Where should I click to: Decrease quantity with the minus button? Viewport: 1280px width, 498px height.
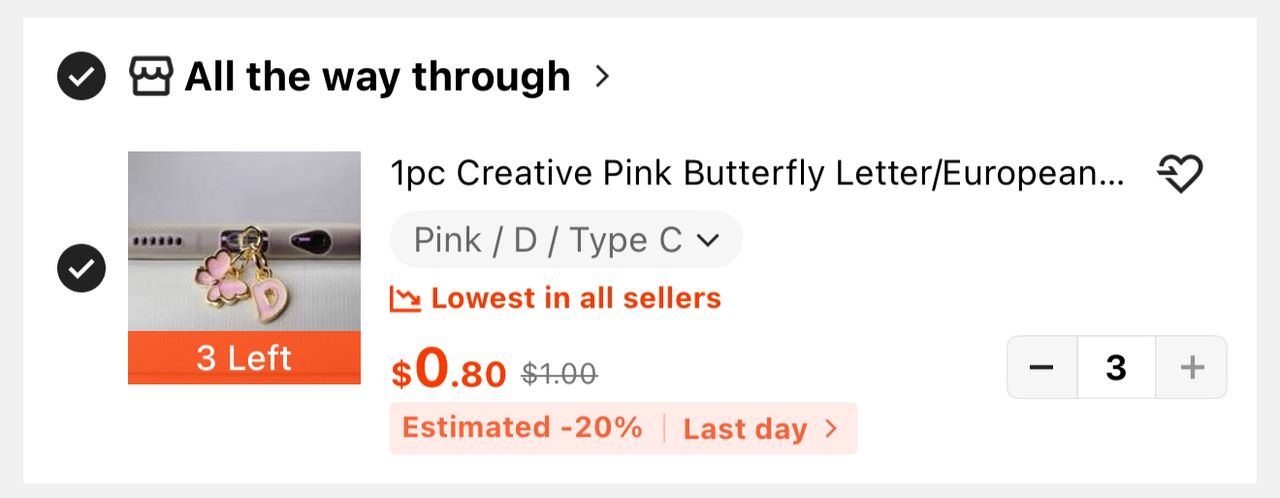pyautogui.click(x=1042, y=368)
